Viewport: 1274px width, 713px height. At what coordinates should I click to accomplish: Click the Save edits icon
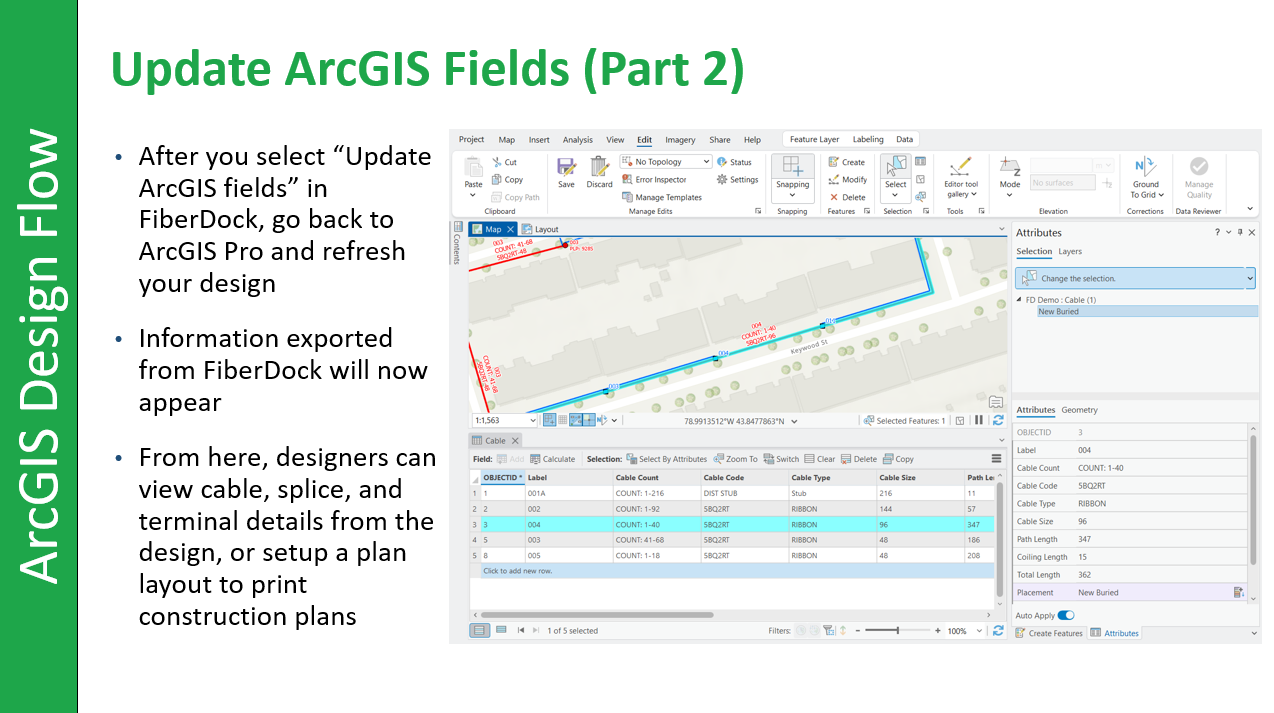[x=566, y=167]
